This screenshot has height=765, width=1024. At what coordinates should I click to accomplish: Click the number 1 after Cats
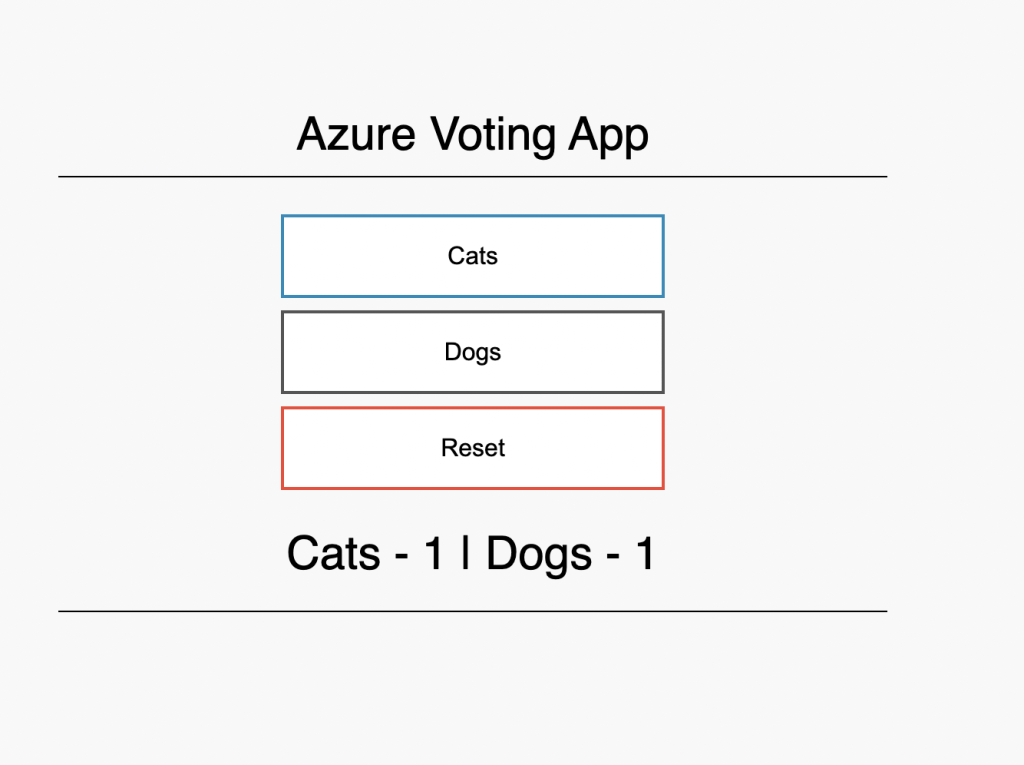click(434, 553)
